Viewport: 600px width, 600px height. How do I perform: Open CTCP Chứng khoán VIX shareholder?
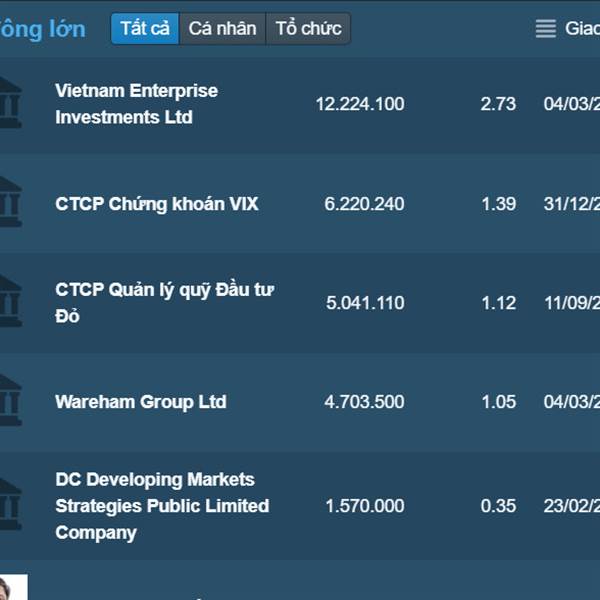coord(157,204)
